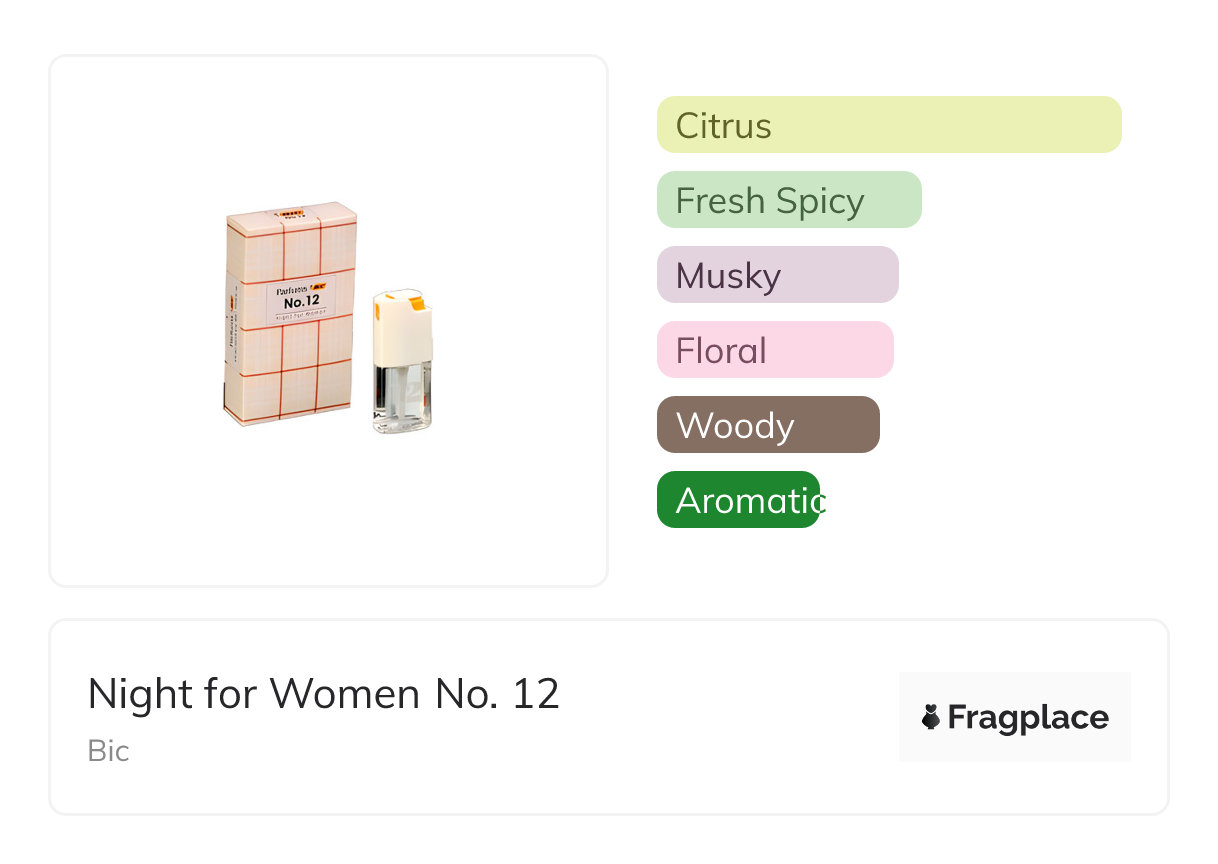The image size is (1218, 864).
Task: Select the Citrus accord bar
Action: click(x=888, y=125)
